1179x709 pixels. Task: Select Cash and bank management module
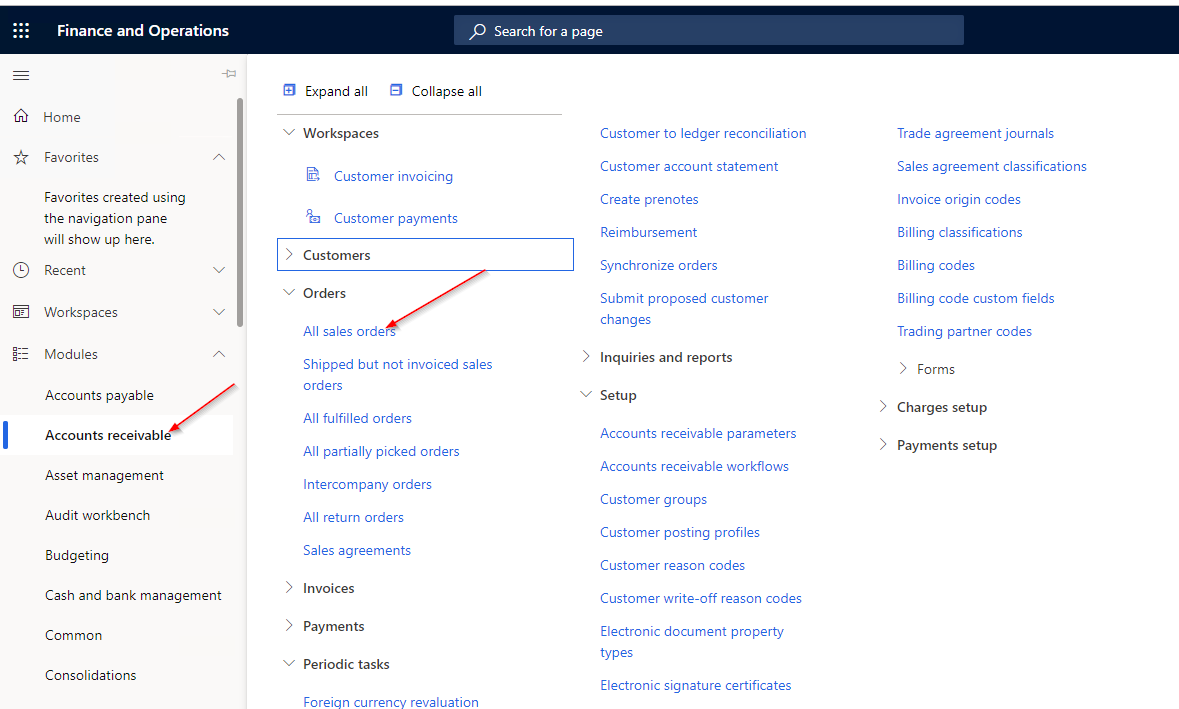[133, 595]
